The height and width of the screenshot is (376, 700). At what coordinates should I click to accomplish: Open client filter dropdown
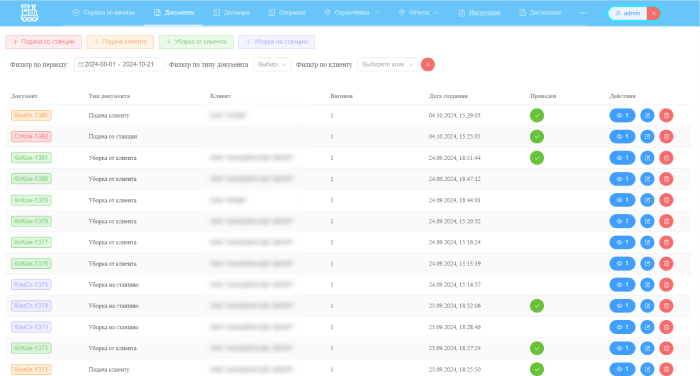388,64
